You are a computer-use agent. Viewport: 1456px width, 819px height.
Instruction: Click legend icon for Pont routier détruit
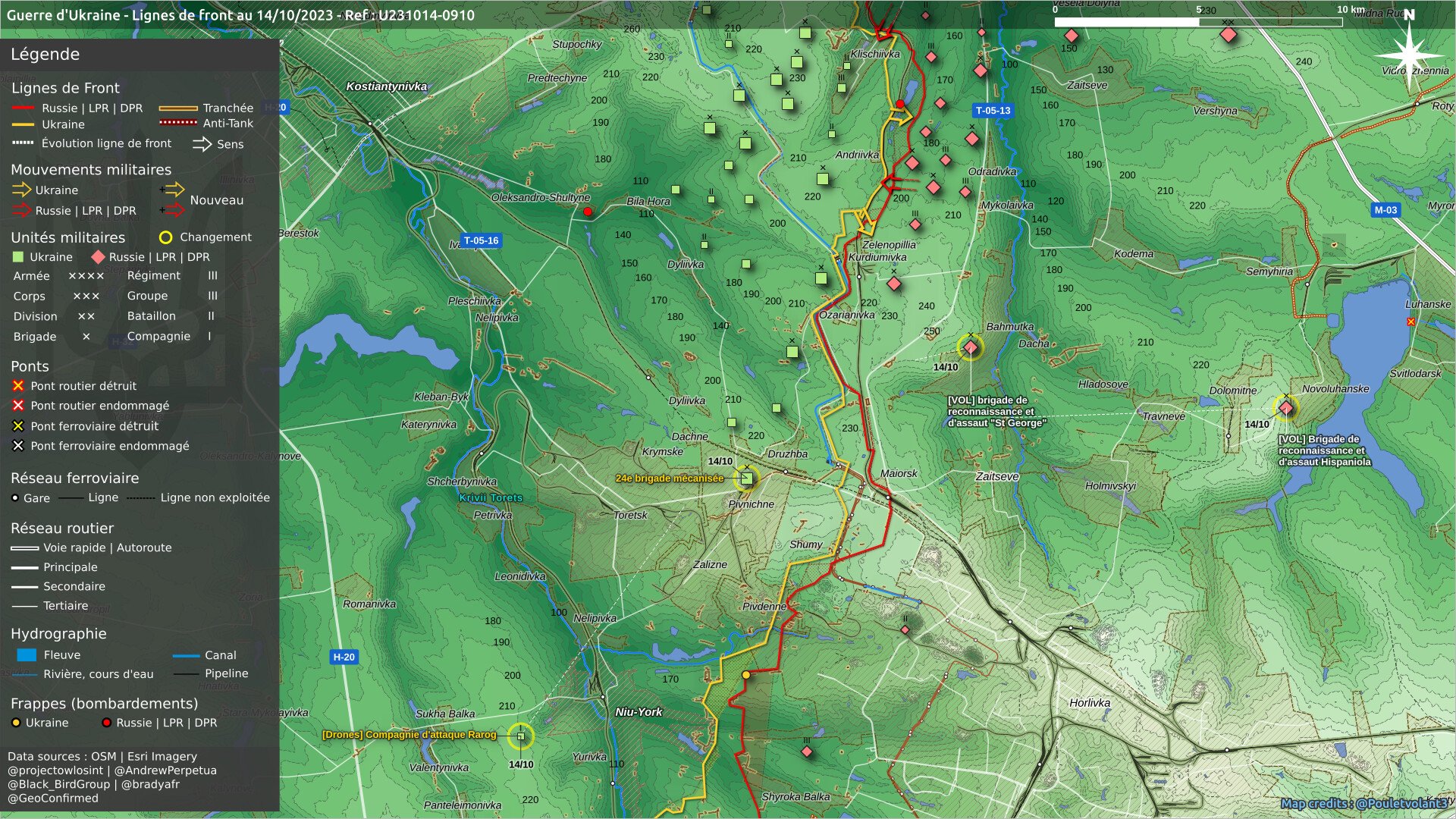18,386
